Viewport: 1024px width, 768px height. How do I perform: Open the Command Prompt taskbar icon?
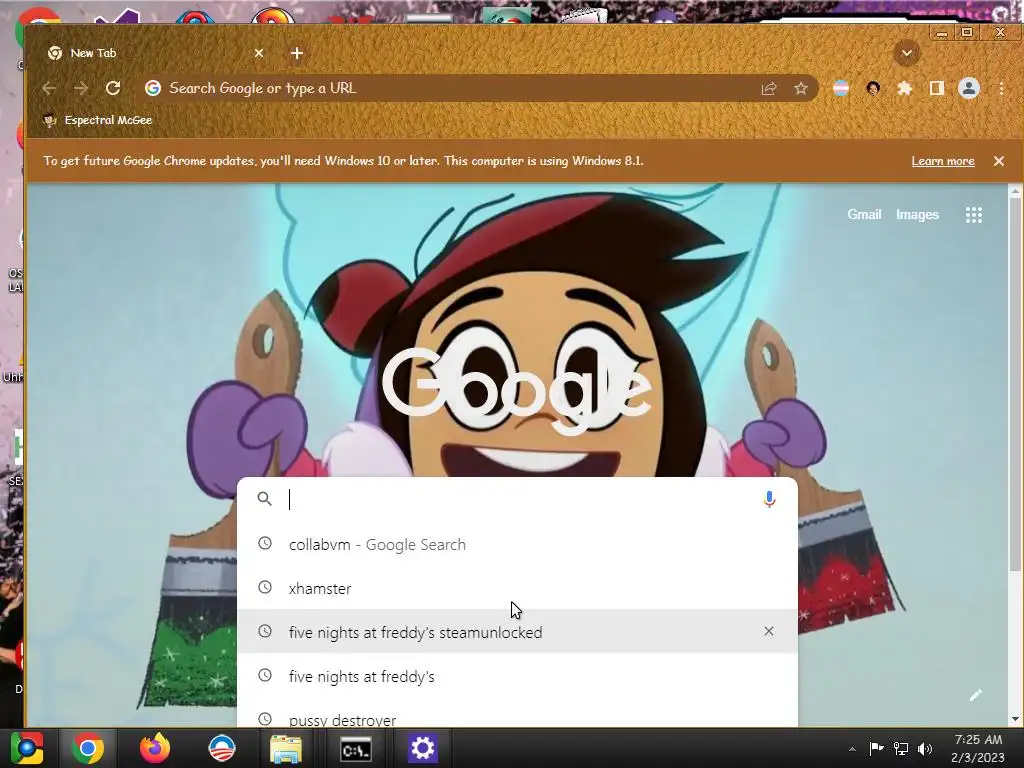(x=356, y=750)
